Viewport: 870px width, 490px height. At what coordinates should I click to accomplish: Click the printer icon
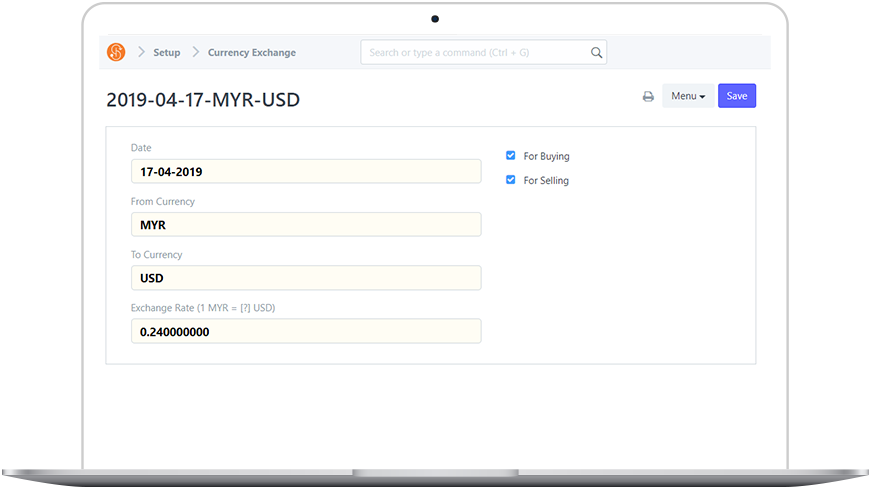[648, 97]
